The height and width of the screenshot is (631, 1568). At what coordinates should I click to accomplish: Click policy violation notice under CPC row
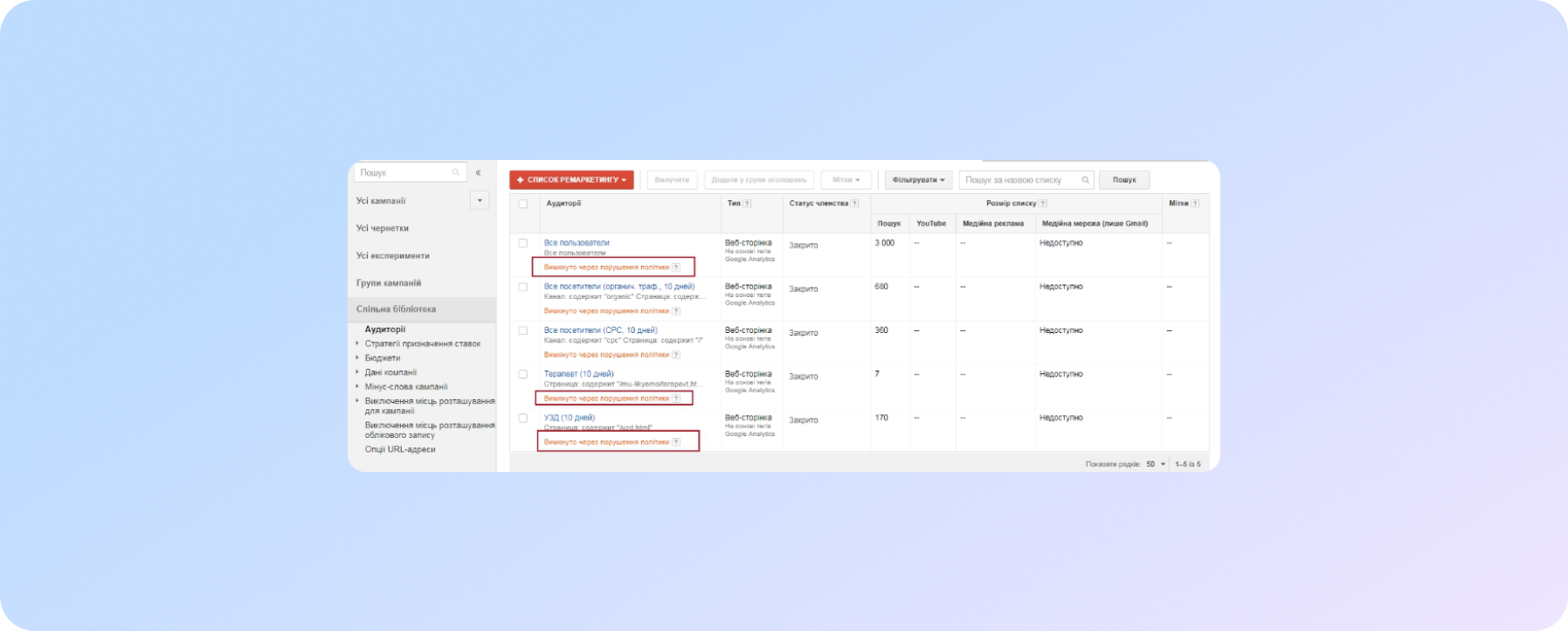(x=606, y=355)
